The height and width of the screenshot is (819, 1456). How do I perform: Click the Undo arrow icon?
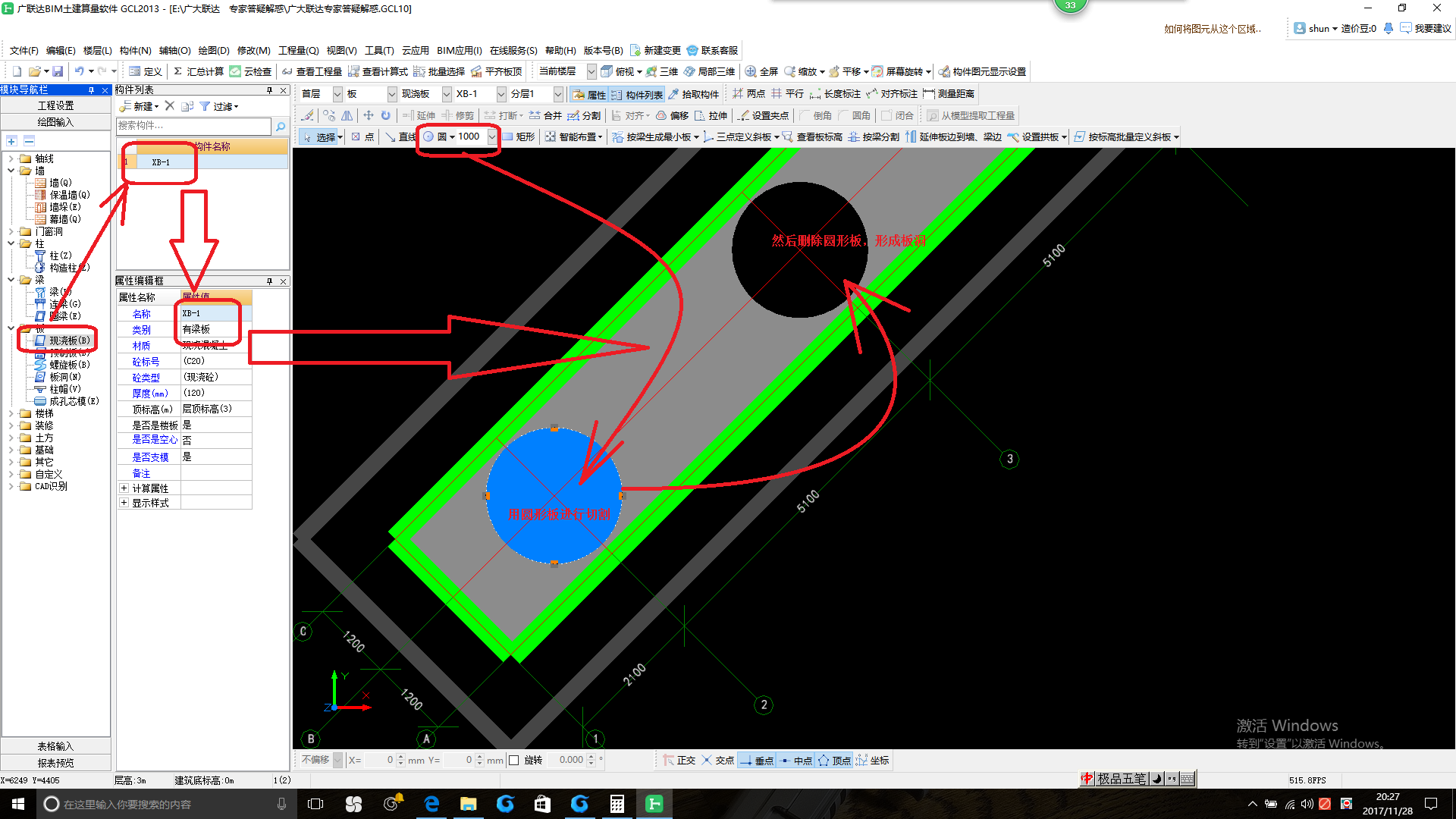[x=80, y=71]
